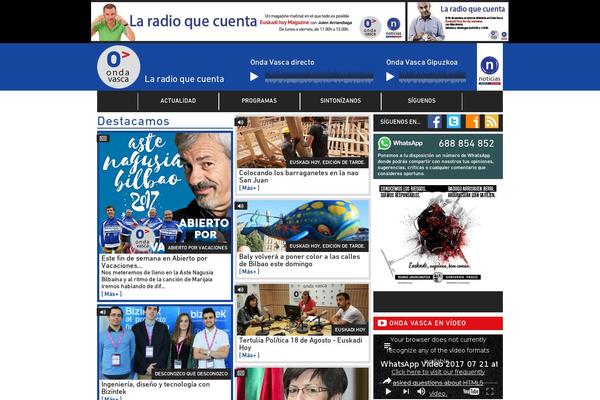This screenshot has height=400, width=600.
Task: Open the orange iVoox 'i' icon
Action: 473,122
